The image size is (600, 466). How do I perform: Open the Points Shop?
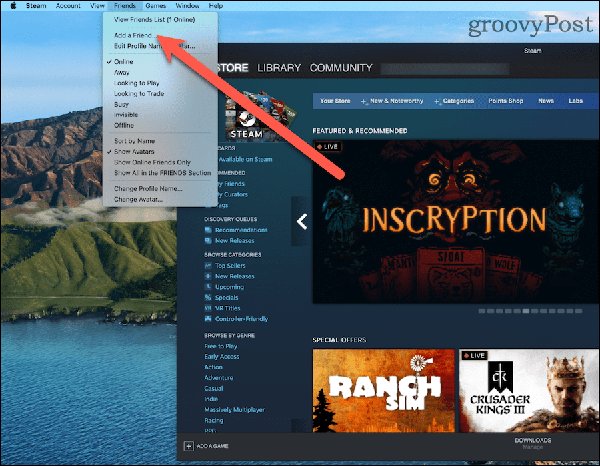click(x=505, y=101)
